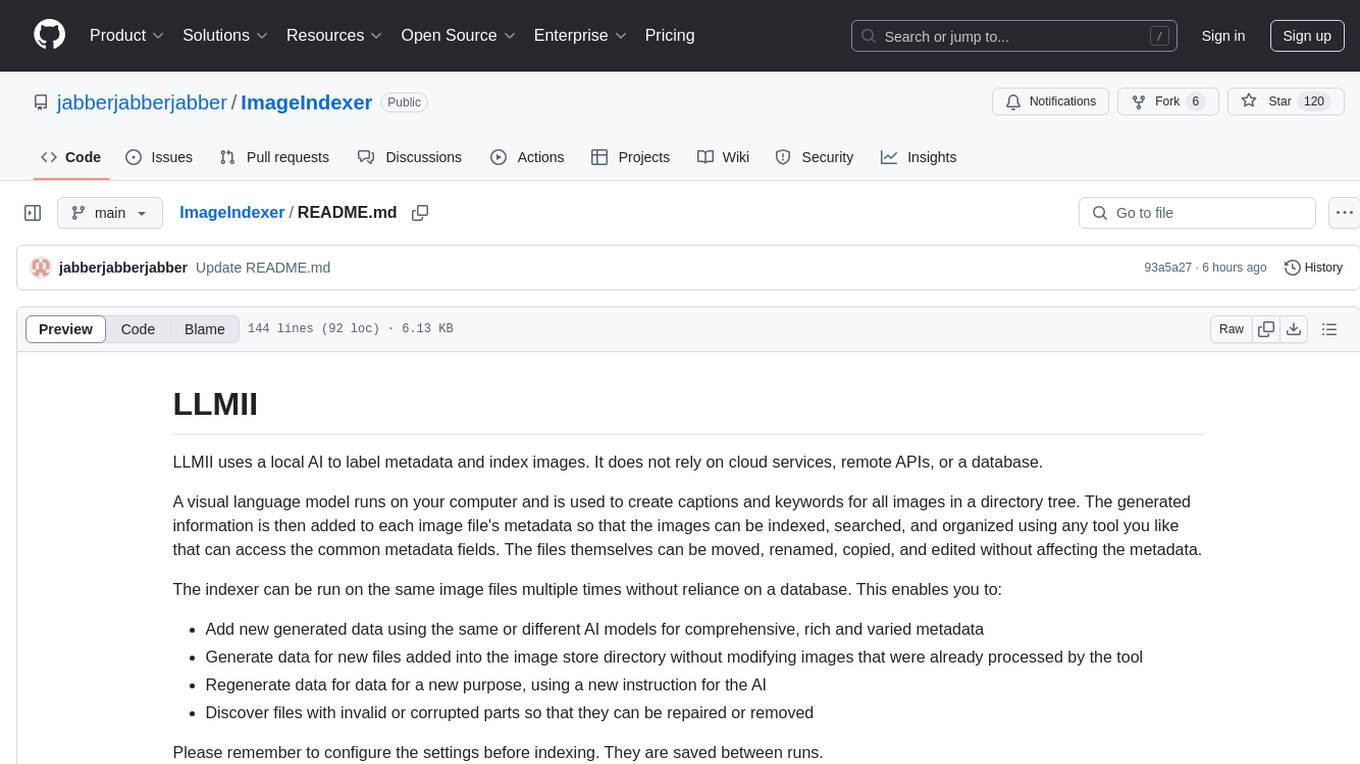The width and height of the screenshot is (1360, 764).
Task: Open the commit author avatar
Action: (x=41, y=267)
